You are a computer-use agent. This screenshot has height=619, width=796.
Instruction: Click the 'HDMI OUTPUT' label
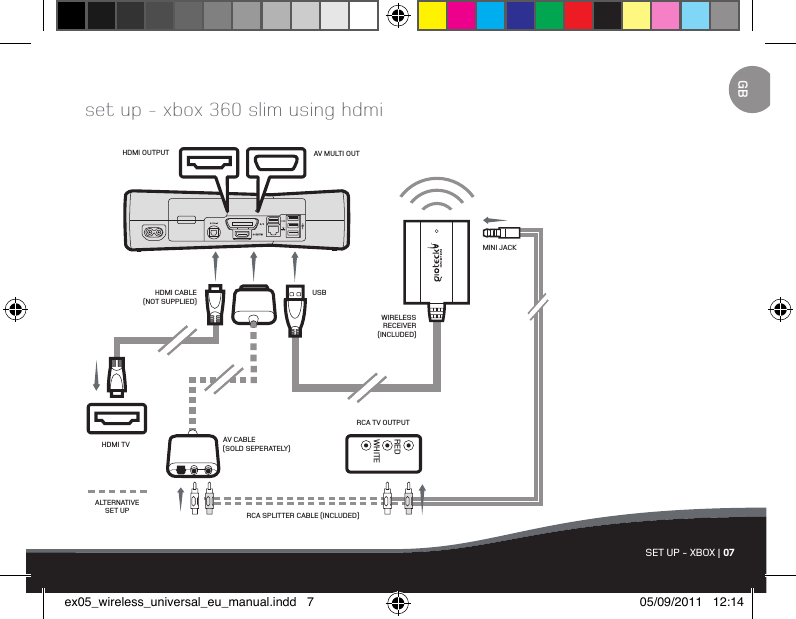click(146, 152)
